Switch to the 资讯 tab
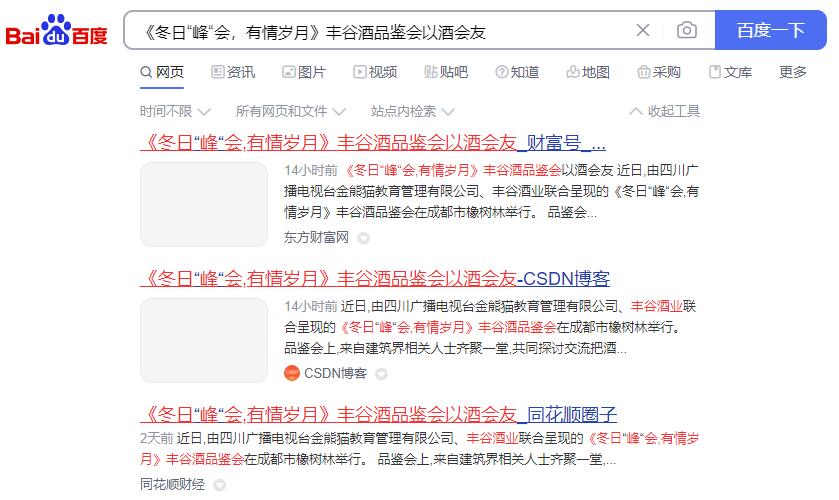839x500 pixels. (233, 72)
